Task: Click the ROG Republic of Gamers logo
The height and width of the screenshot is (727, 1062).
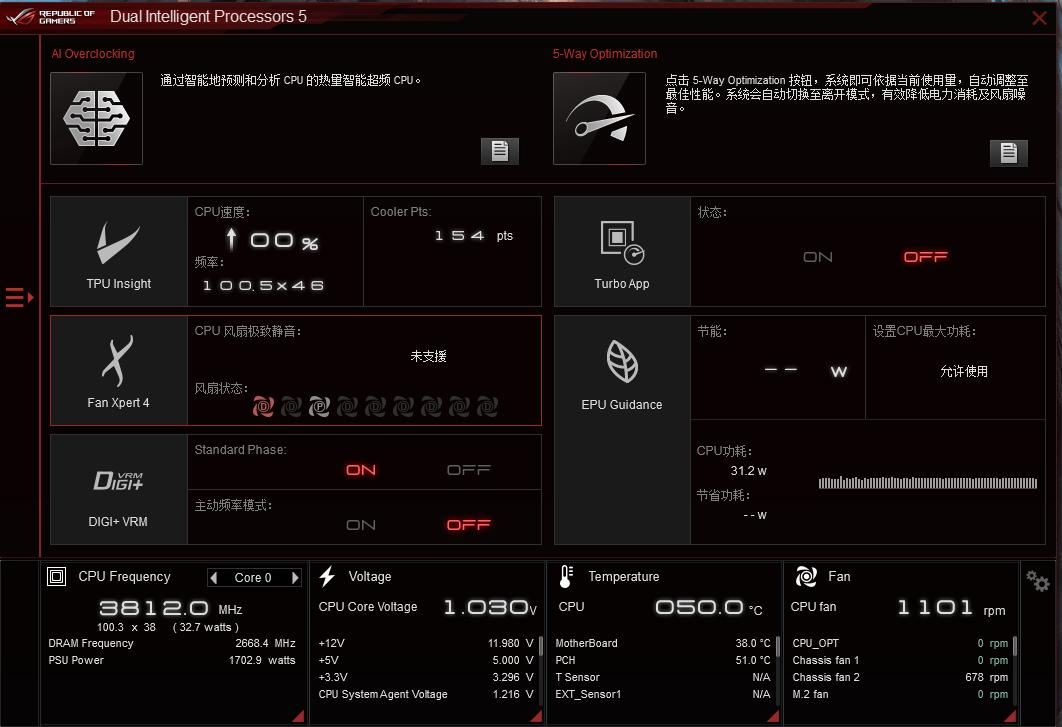Action: (51, 17)
